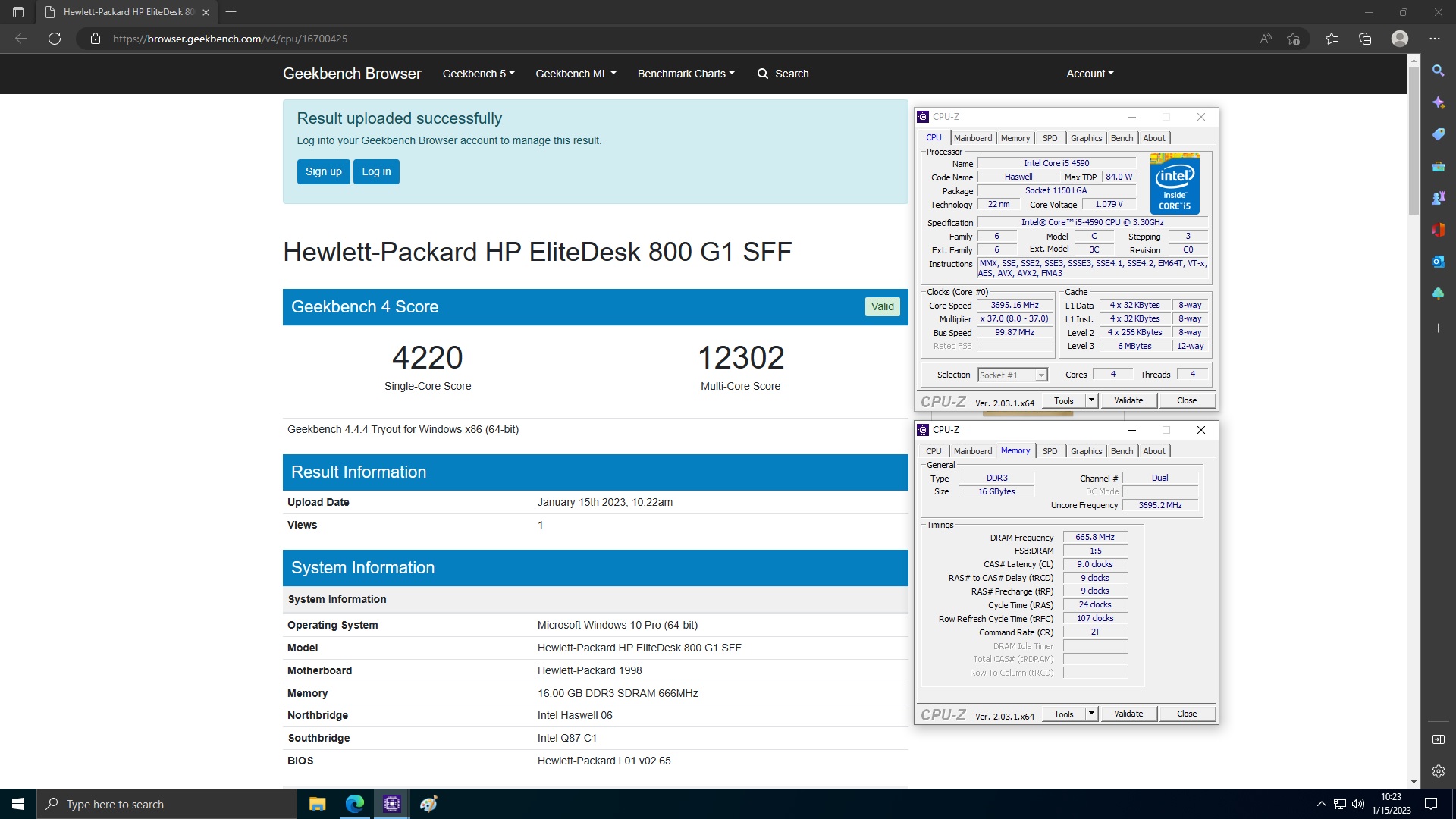Open File Explorer from the taskbar
Viewport: 1456px width, 819px height.
point(318,804)
